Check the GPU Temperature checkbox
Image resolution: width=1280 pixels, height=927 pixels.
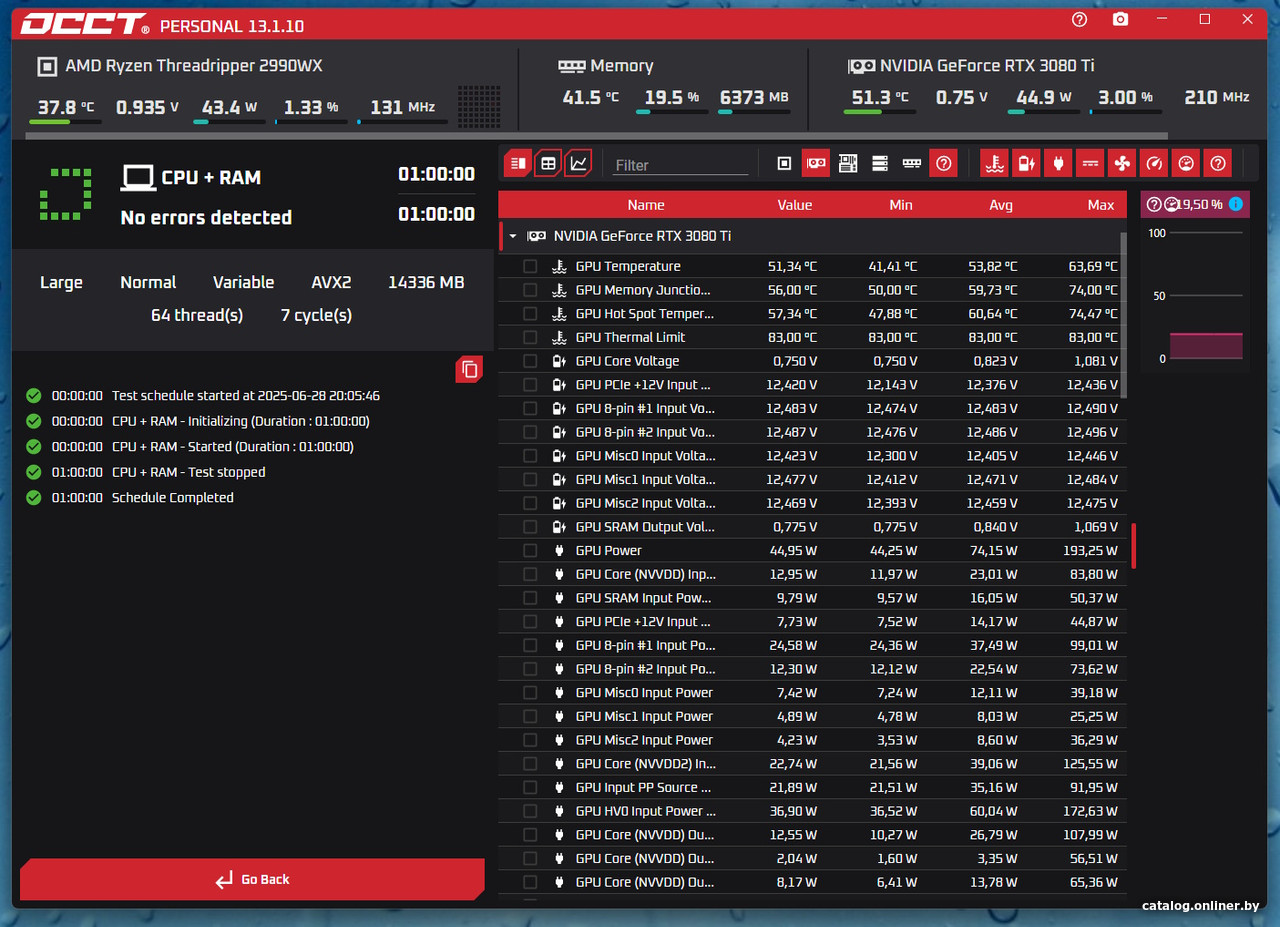(530, 267)
